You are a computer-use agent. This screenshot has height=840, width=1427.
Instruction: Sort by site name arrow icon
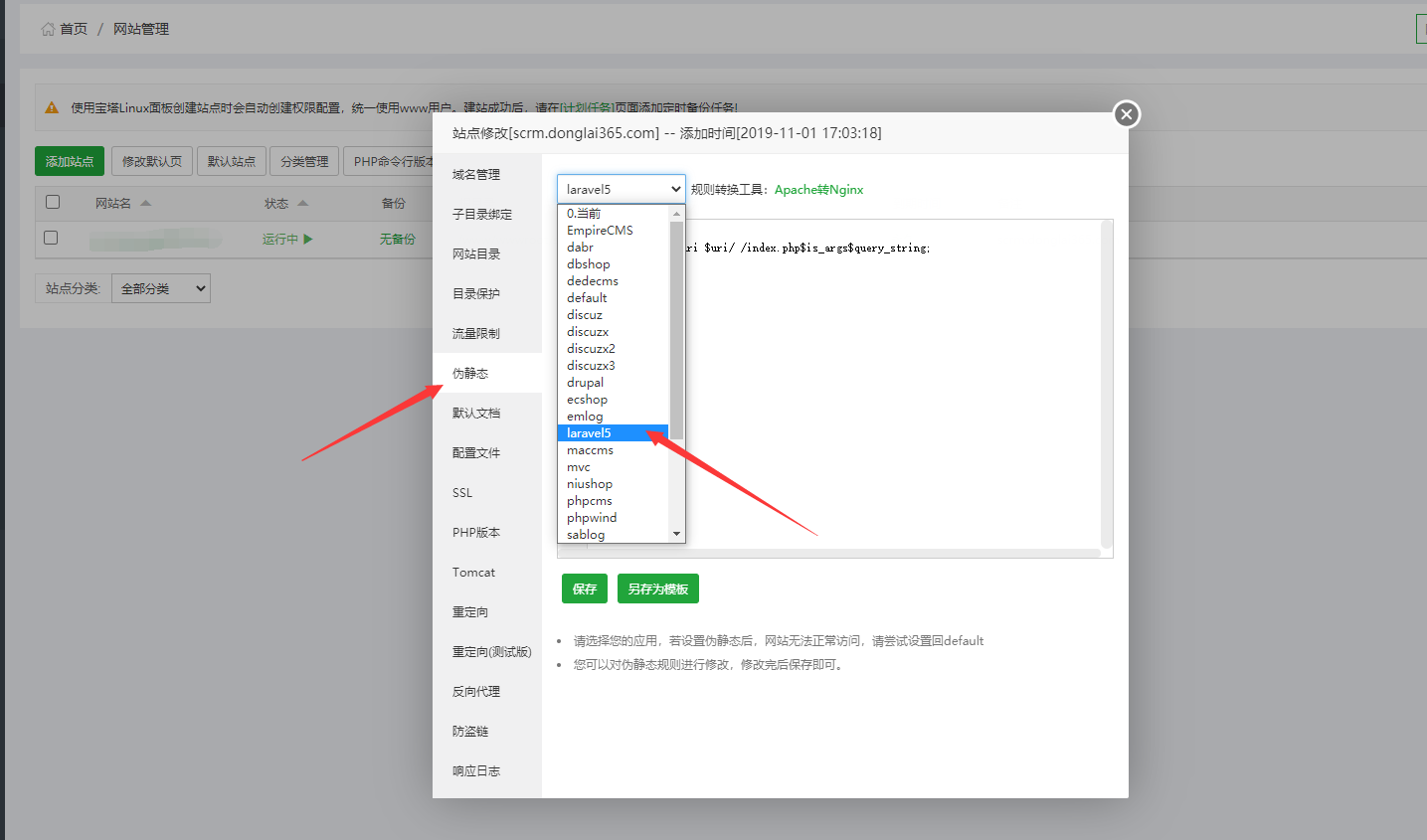(x=145, y=203)
